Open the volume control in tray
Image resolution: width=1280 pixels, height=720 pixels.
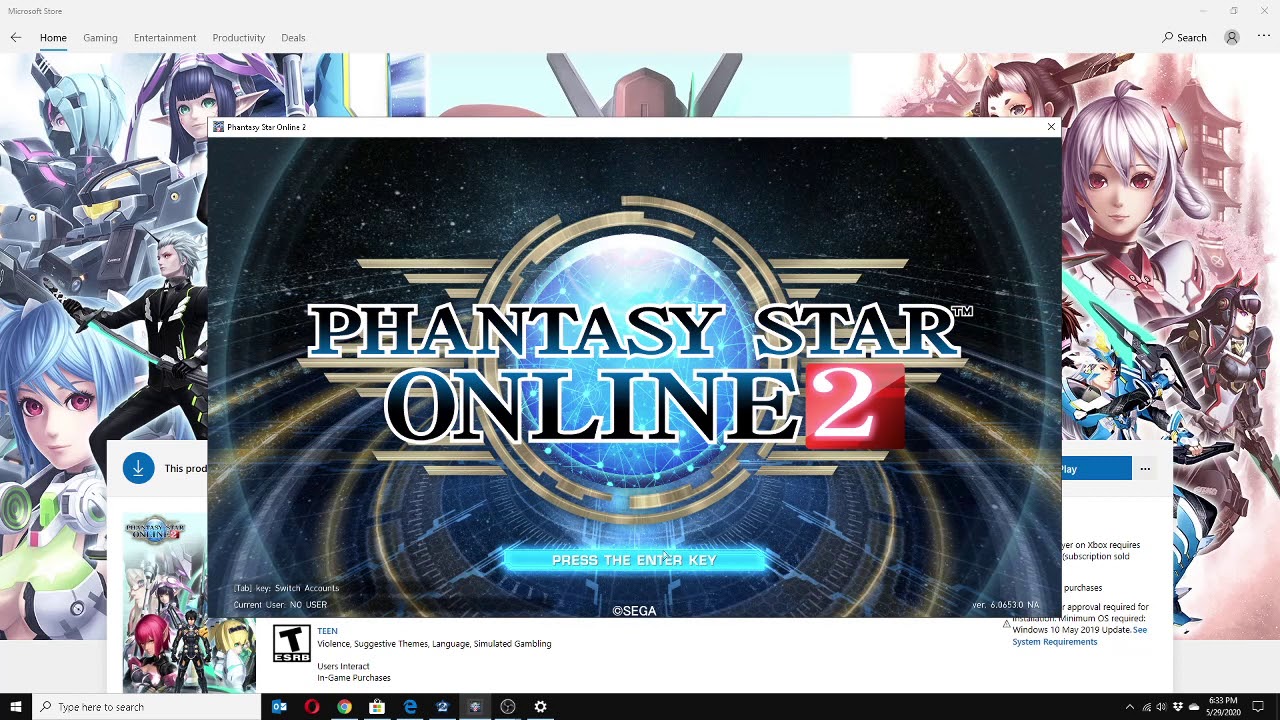1161,707
